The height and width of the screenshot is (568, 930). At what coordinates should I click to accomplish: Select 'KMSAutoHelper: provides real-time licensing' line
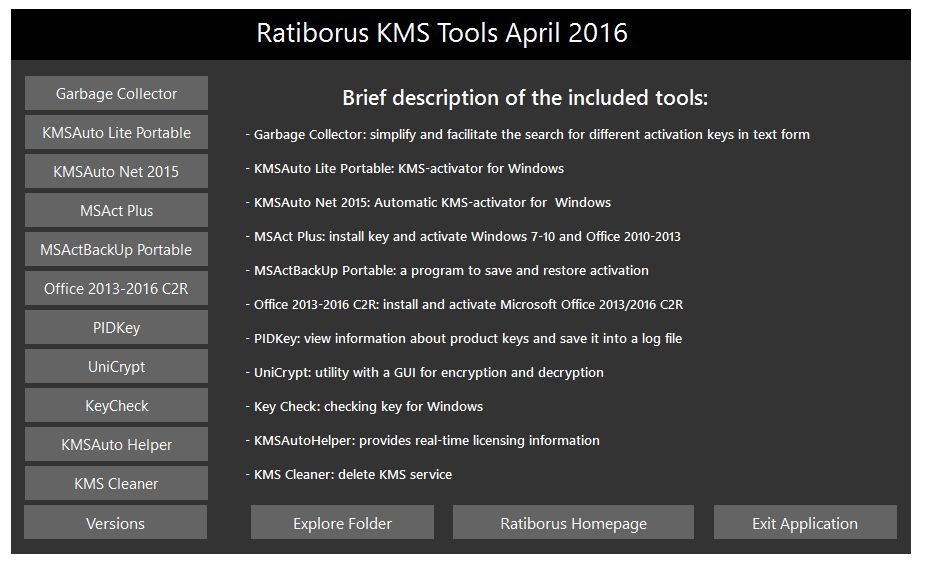tap(422, 441)
